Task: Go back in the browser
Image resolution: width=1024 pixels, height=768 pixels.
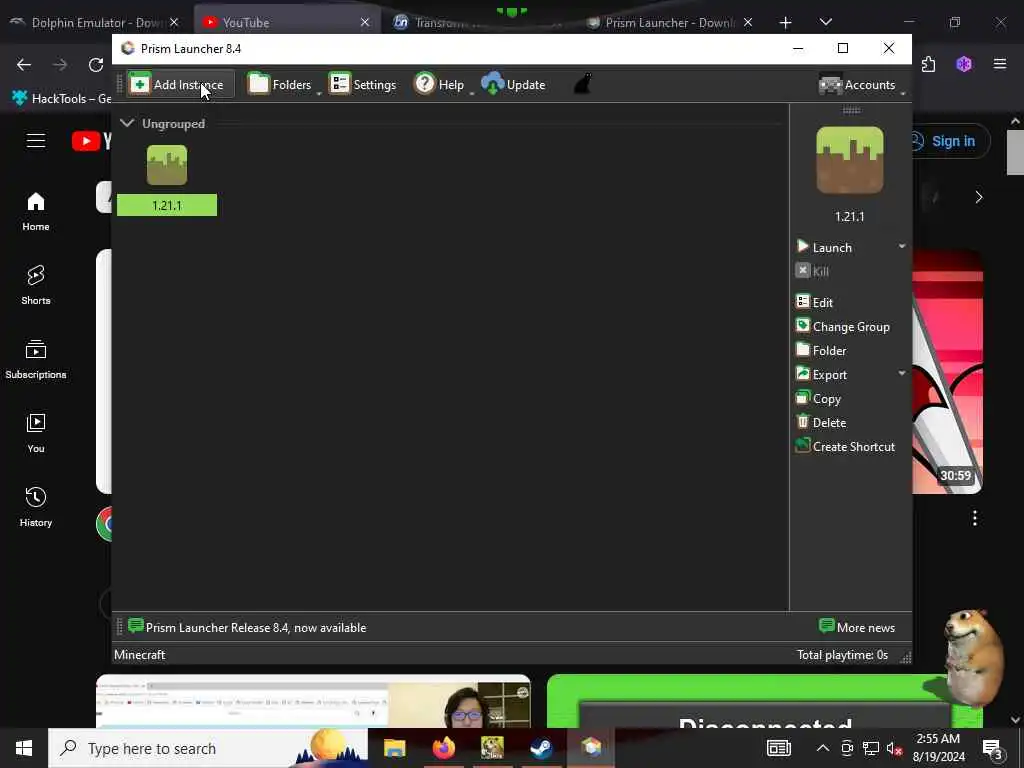Action: click(x=24, y=65)
